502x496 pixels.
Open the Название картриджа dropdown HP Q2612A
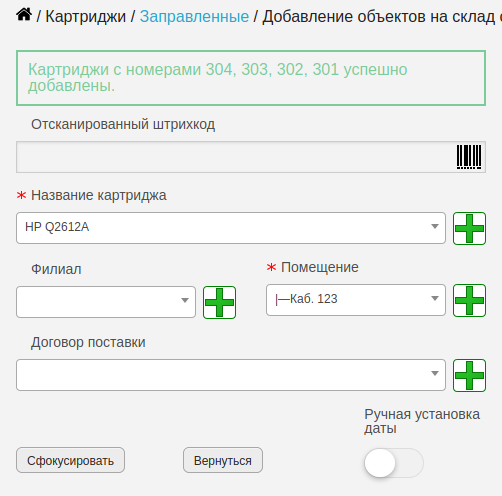coord(231,228)
